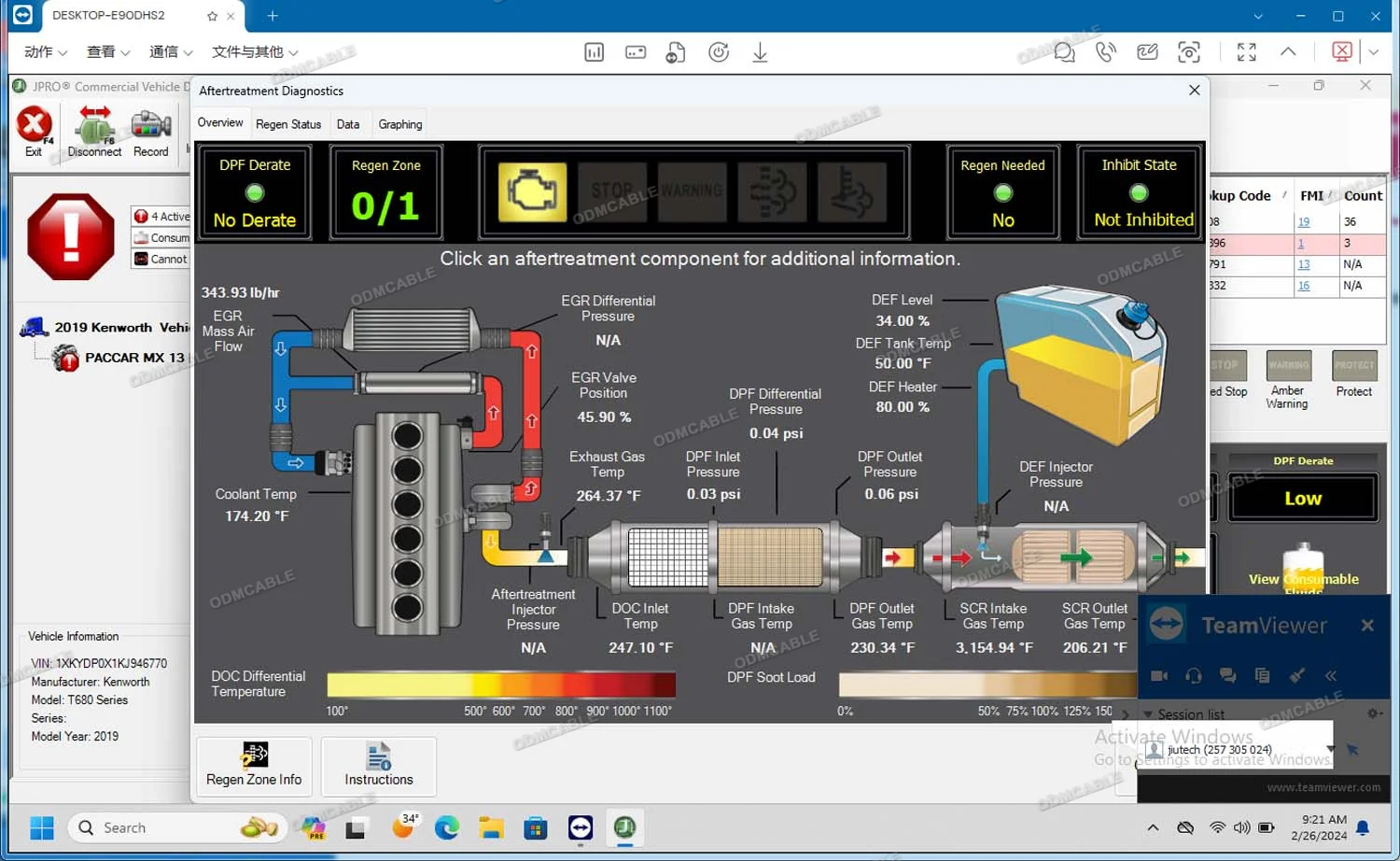1400x861 pixels.
Task: Collapse the TeamViewer toolbar with up chevron
Action: [1288, 52]
